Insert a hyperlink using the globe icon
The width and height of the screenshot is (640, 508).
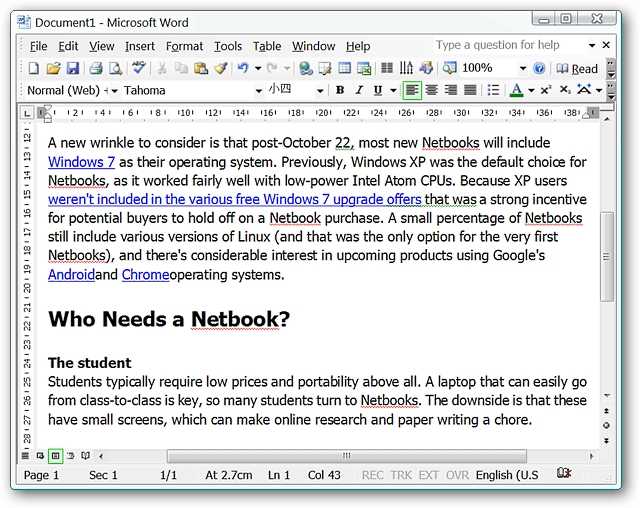[306, 68]
